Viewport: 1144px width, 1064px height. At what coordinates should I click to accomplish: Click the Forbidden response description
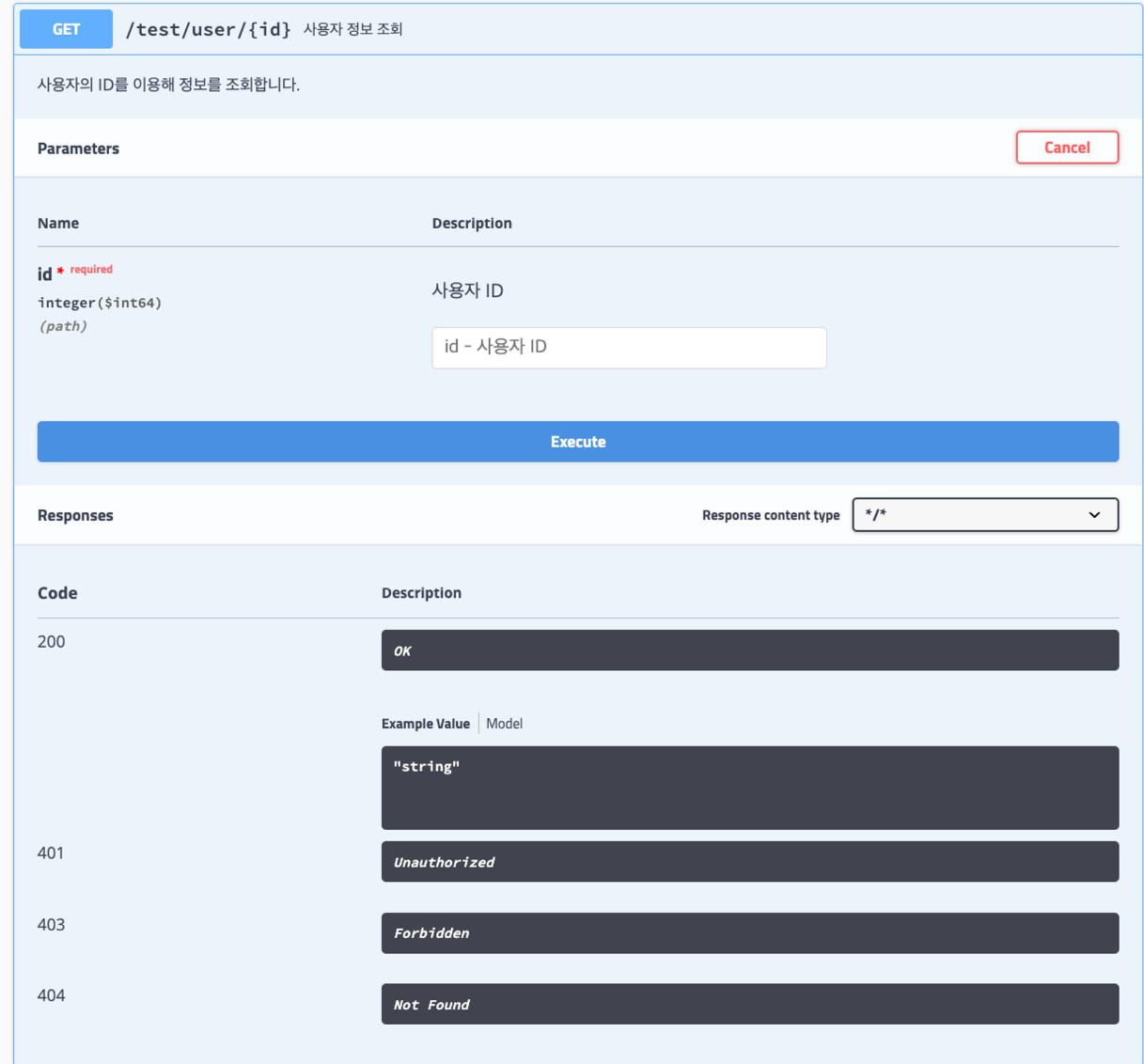(x=750, y=933)
